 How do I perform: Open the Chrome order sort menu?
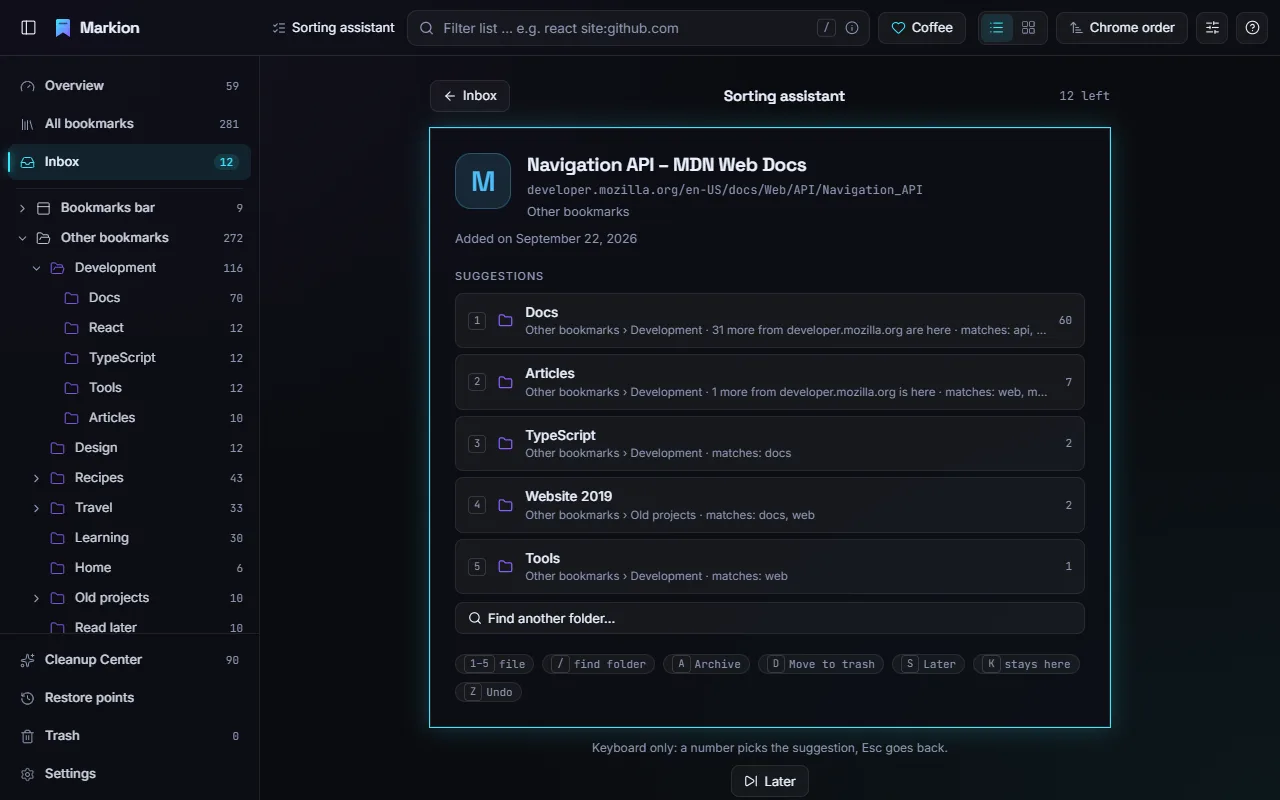pos(1122,28)
